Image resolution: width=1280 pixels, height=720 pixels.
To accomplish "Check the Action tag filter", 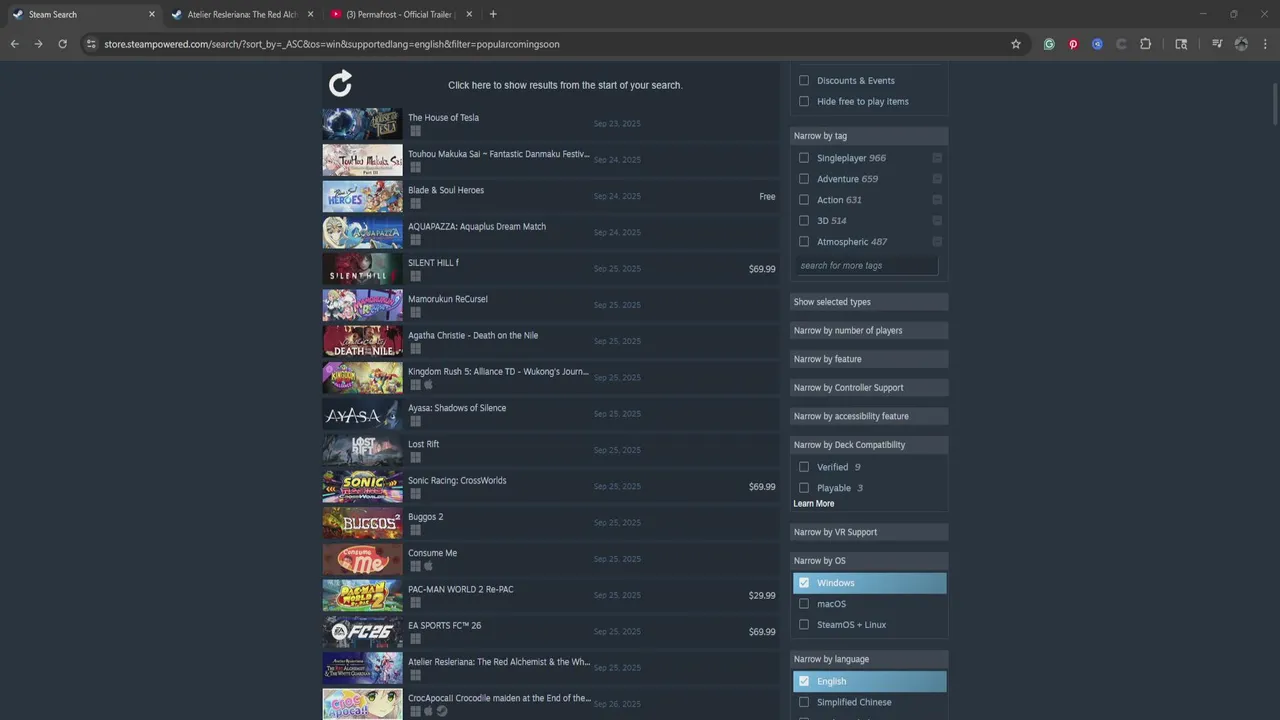I will [x=804, y=200].
